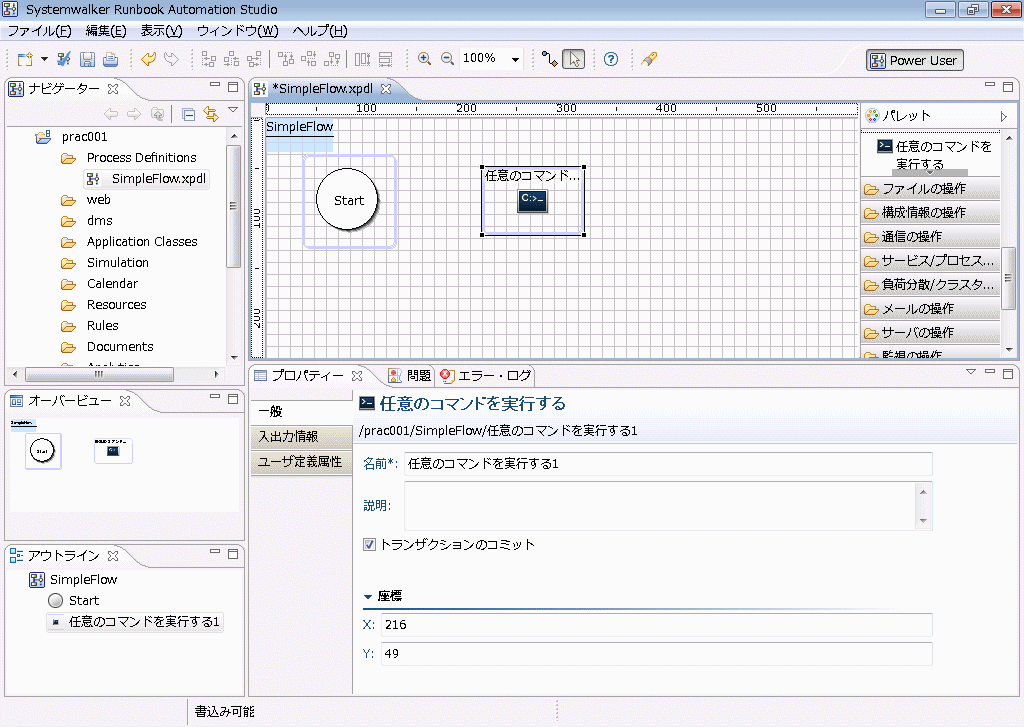Expand the 通信の操作 palette drawer
The height and width of the screenshot is (727, 1024).
point(931,237)
